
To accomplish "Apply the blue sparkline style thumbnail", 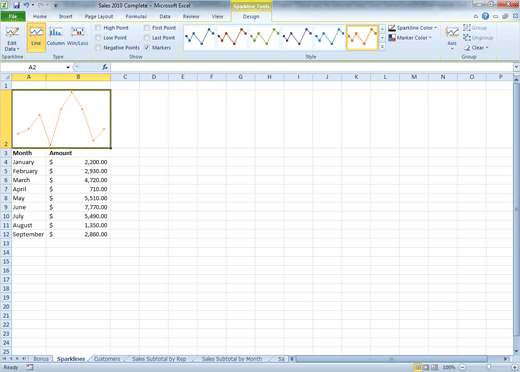I will click(199, 37).
